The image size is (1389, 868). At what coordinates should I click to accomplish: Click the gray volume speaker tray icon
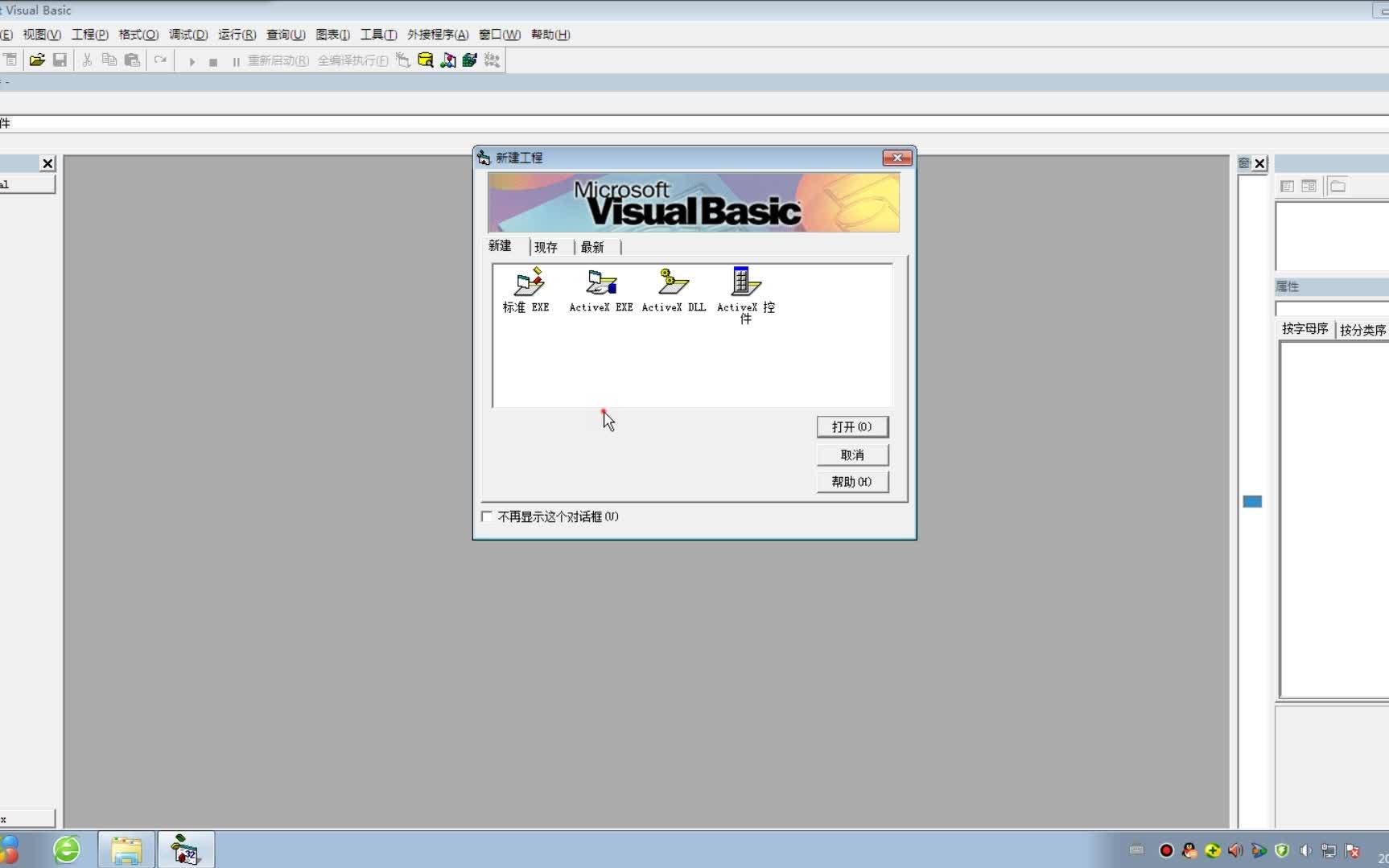pyautogui.click(x=1305, y=850)
